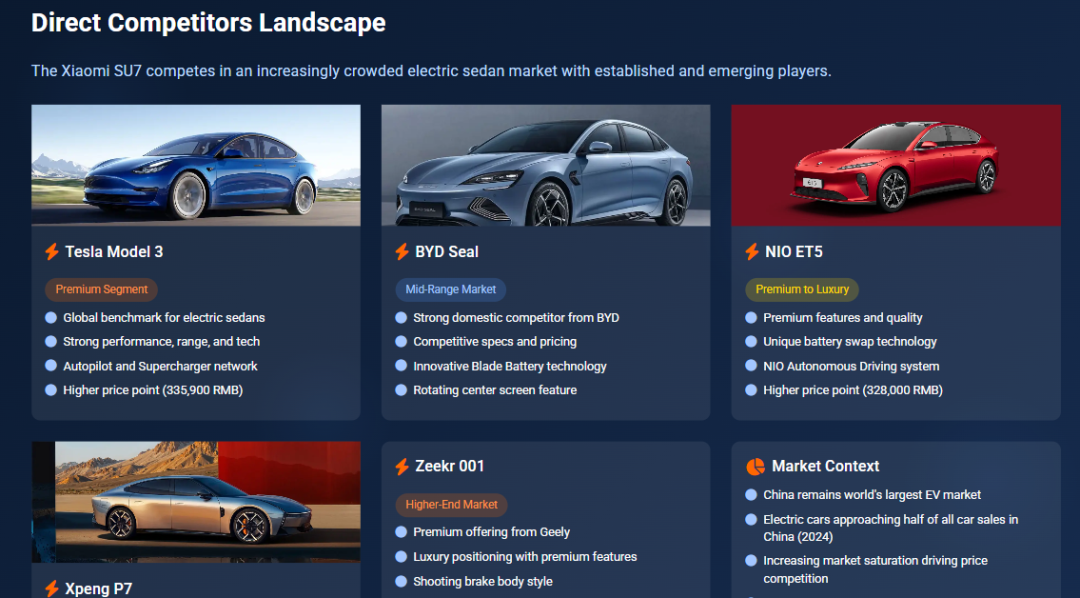Click the lightning icon beside NIO ET5
The image size is (1080, 598).
[751, 252]
